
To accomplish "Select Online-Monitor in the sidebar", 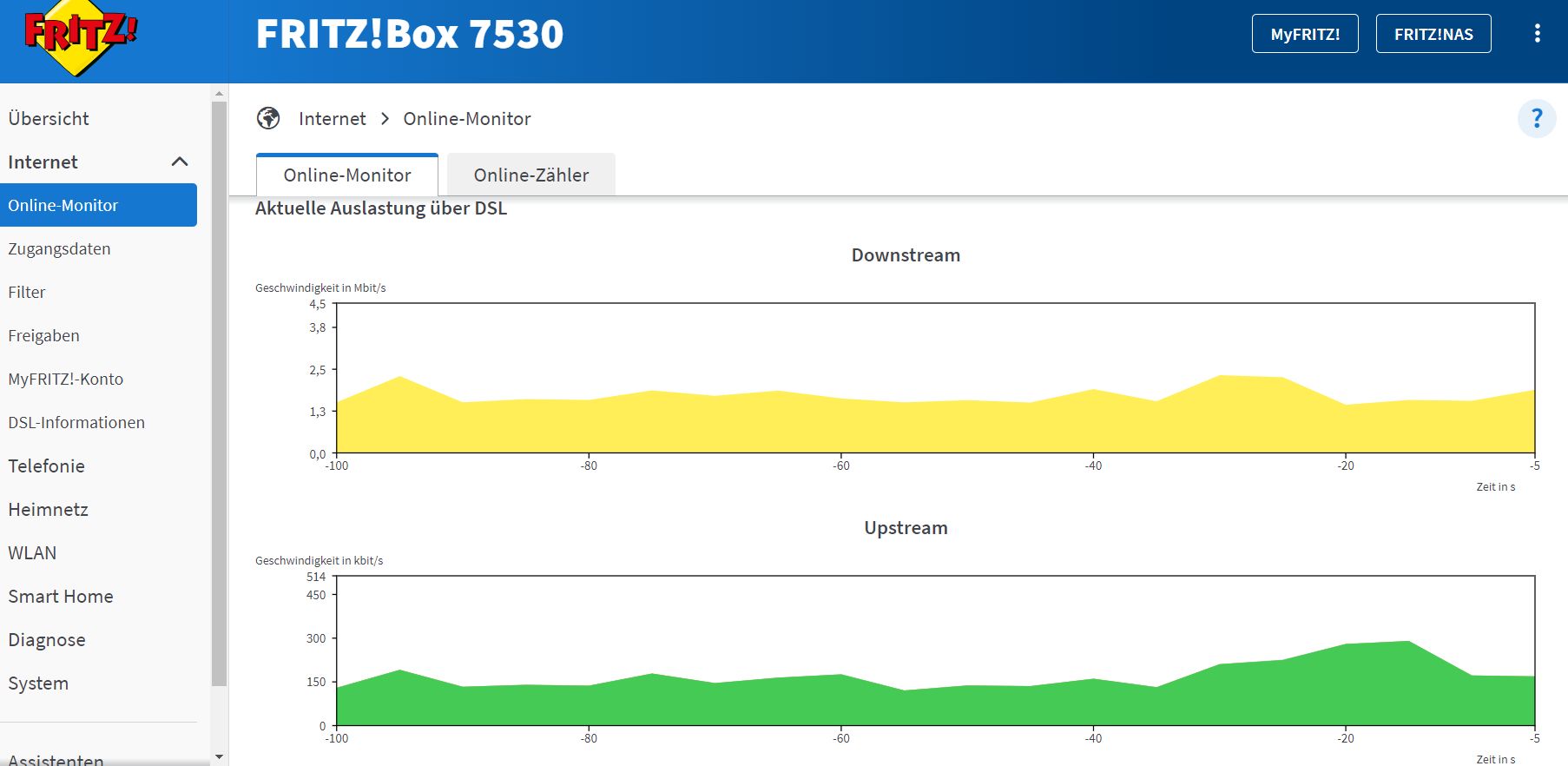I will click(x=98, y=205).
